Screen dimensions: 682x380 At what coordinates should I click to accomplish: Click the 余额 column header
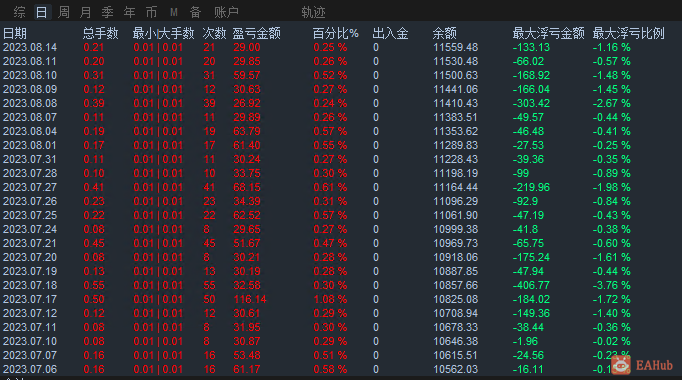point(445,33)
